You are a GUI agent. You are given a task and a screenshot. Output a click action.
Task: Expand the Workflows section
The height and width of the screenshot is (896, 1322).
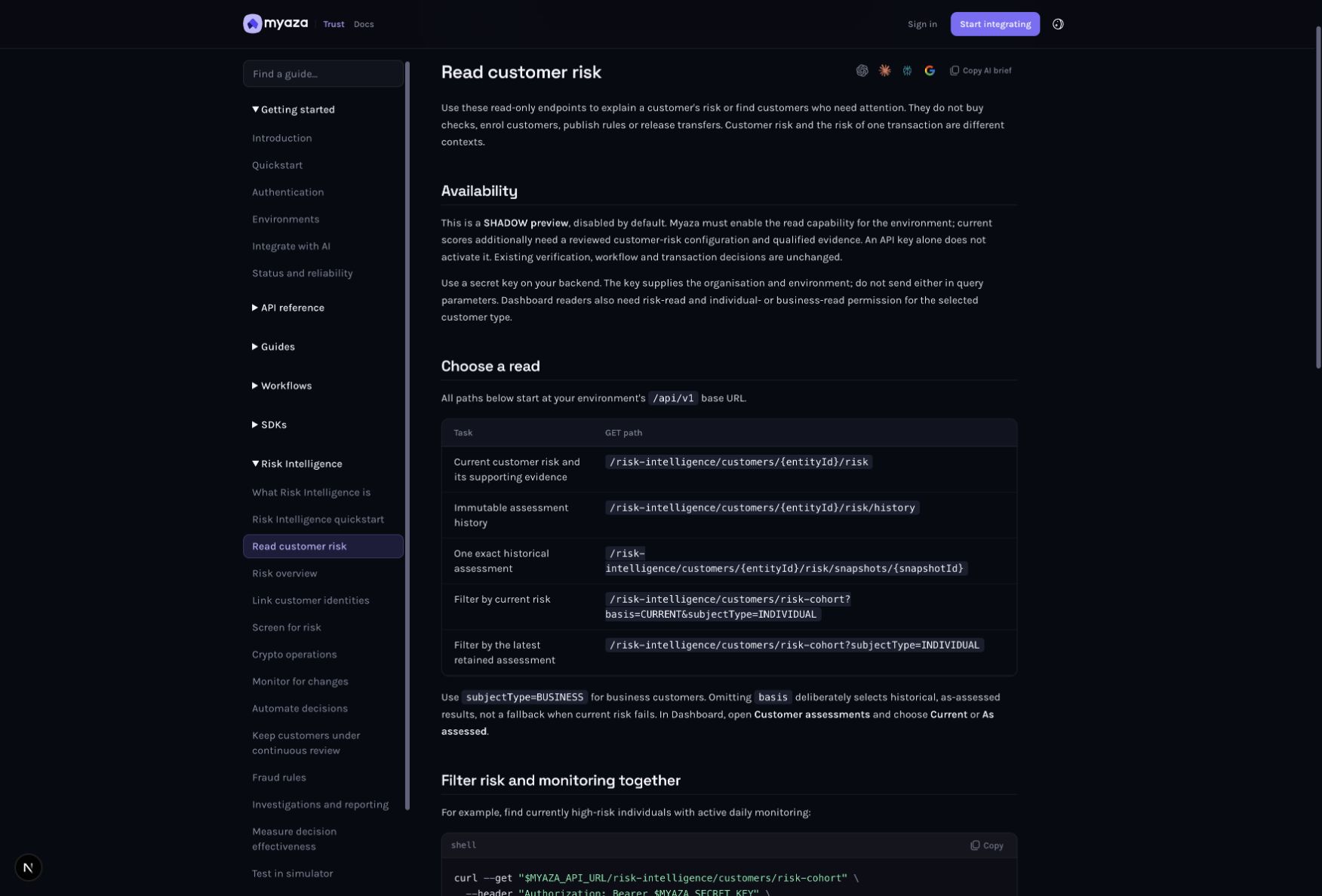coord(281,385)
